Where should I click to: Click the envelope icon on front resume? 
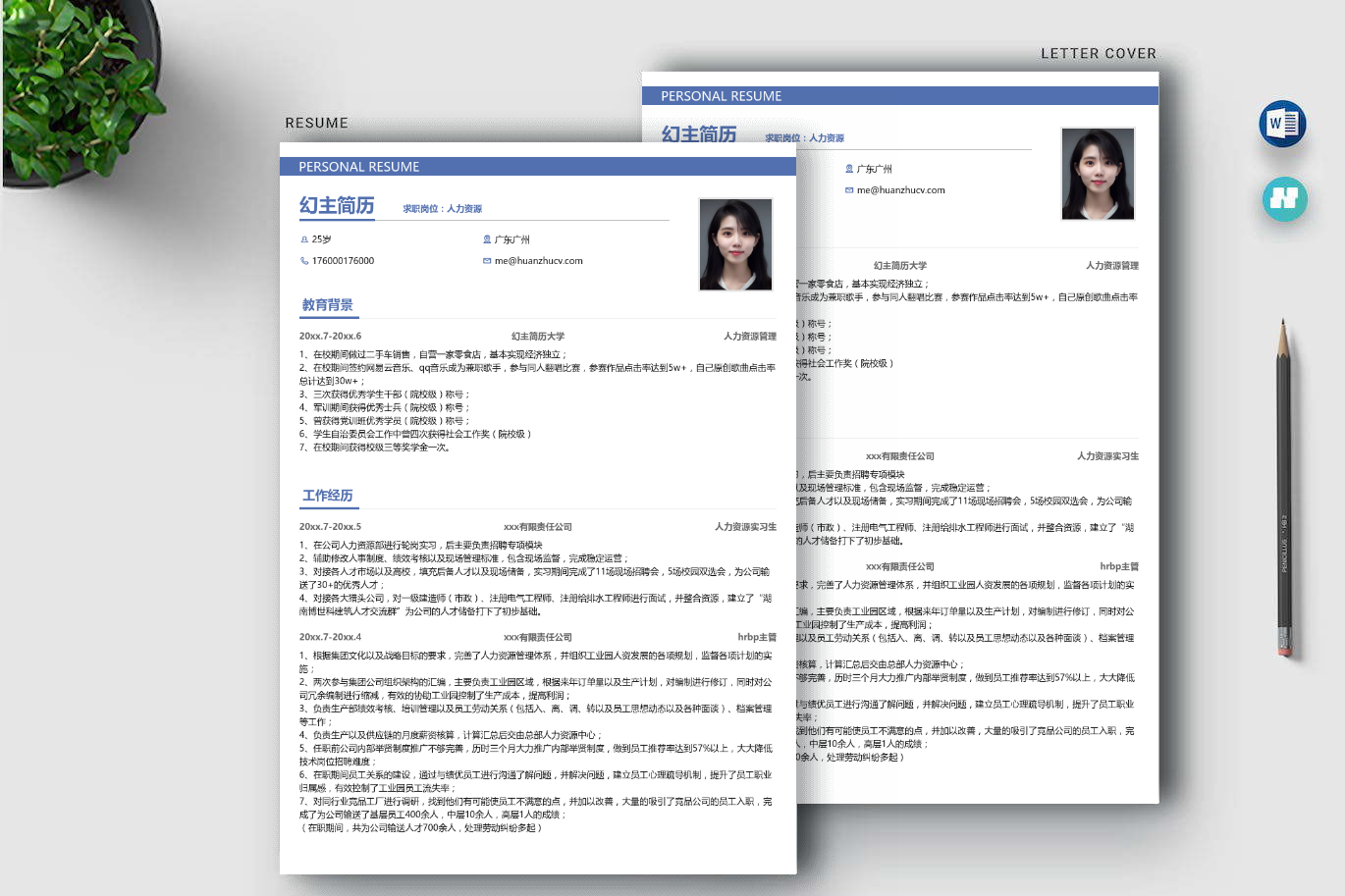pyautogui.click(x=487, y=261)
